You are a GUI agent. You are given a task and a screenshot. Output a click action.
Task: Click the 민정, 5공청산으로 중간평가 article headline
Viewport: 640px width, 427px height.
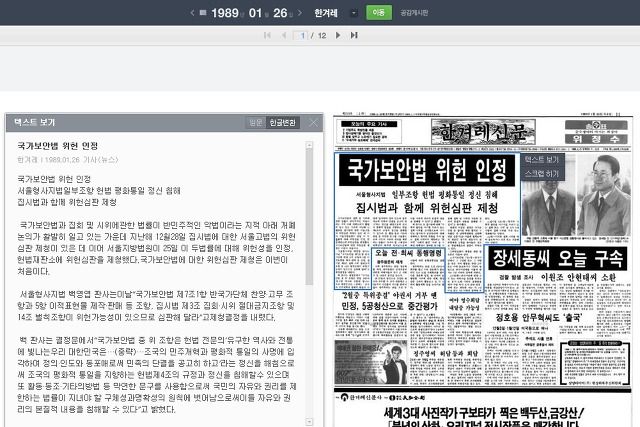(389, 306)
